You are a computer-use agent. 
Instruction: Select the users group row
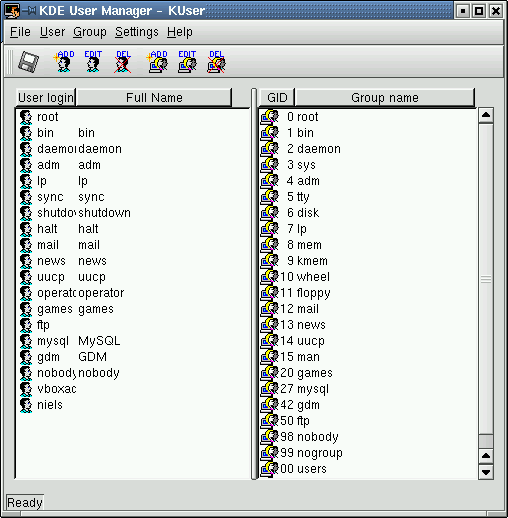(x=368, y=469)
